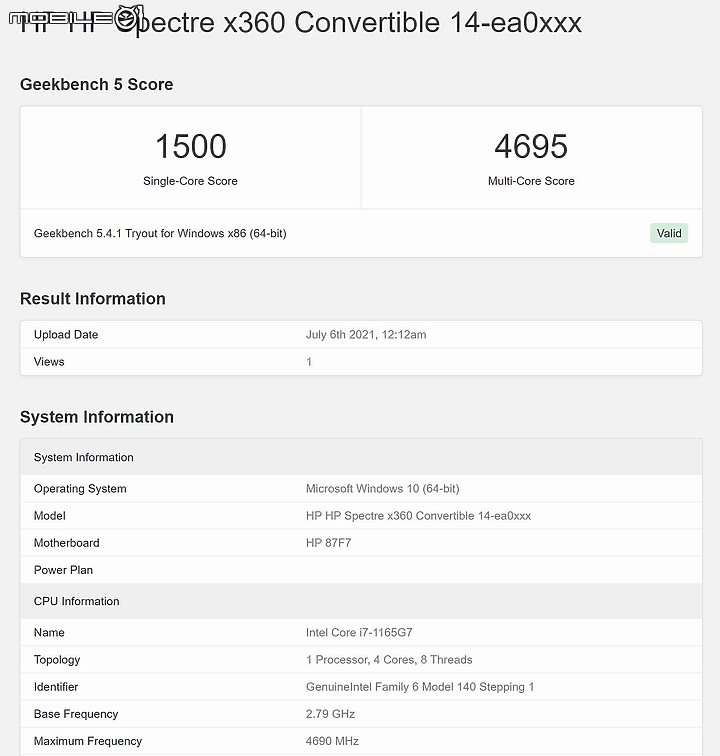Screen dimensions: 720x756
Task: Click the 'System Information' table header row
Action: 361,457
